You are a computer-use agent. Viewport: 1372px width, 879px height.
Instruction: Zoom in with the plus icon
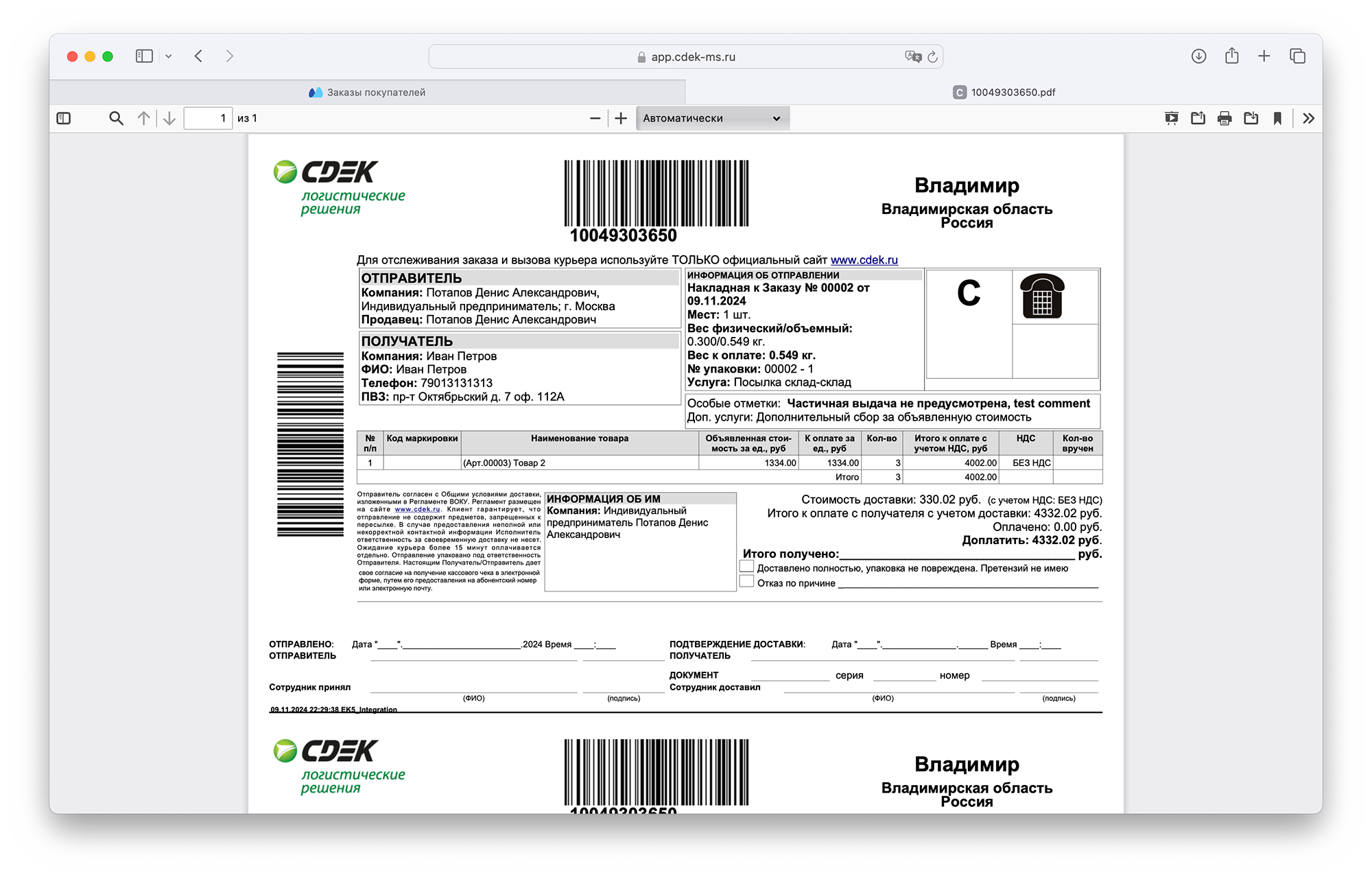pos(621,118)
